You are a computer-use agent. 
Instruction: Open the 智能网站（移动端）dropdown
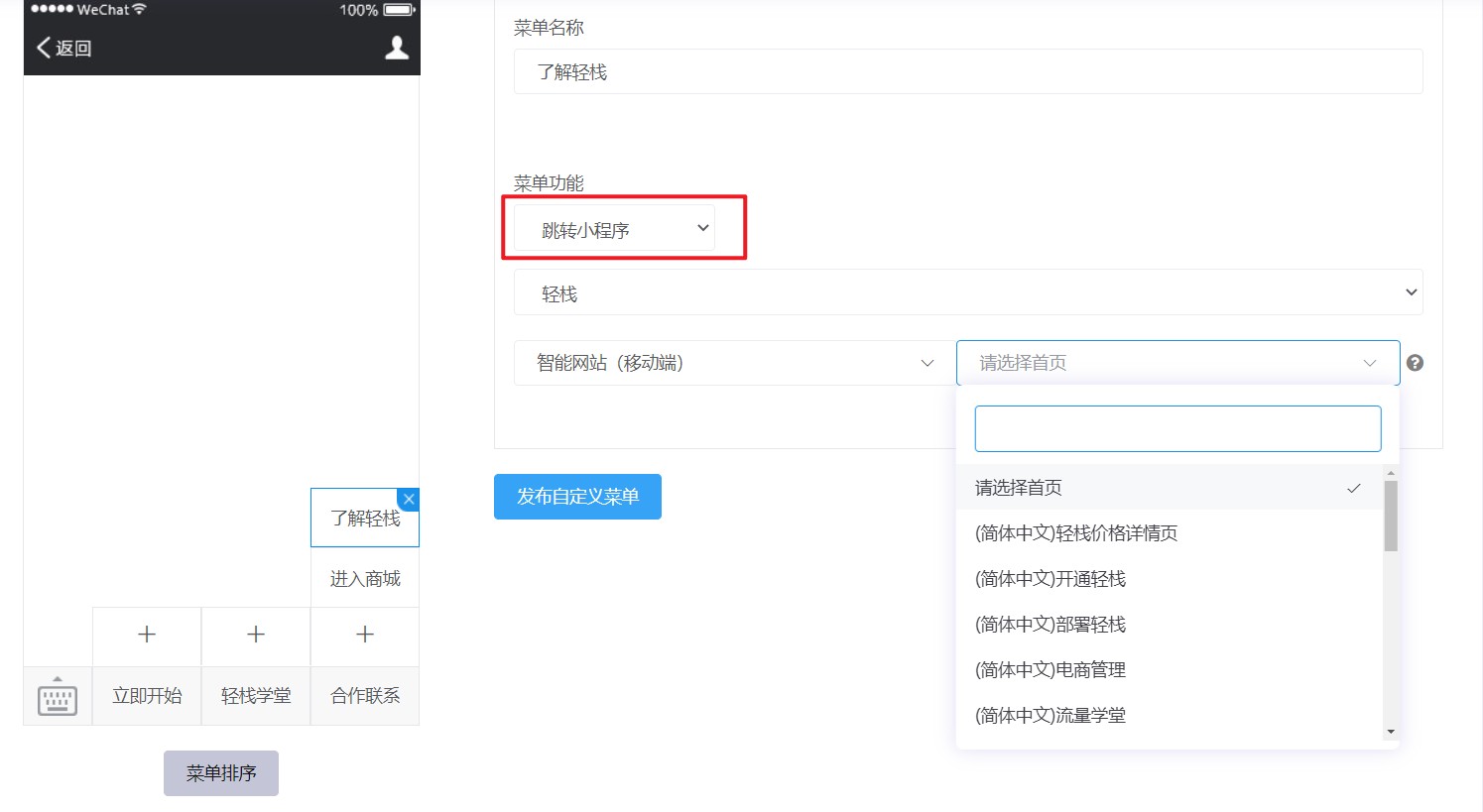click(x=733, y=363)
